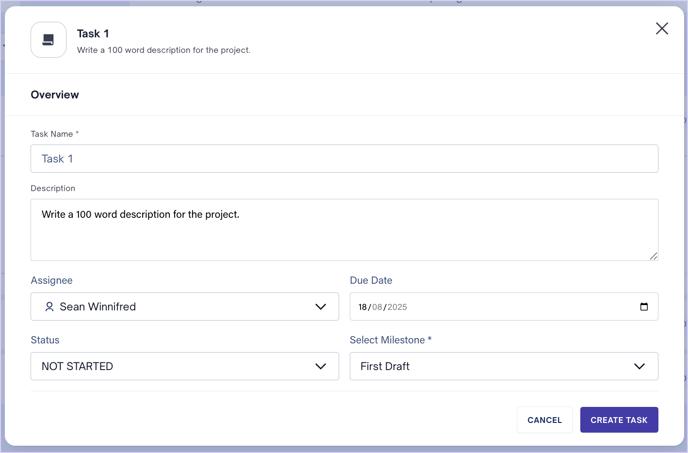The image size is (688, 453).
Task: Click the Create Task button
Action: 619,420
